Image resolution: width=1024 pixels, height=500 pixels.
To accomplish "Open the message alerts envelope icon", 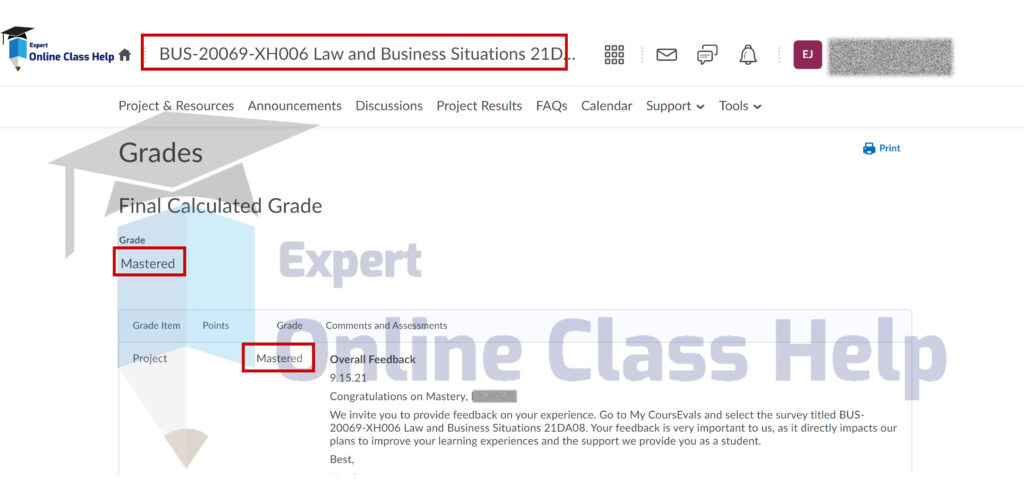I will pyautogui.click(x=666, y=55).
